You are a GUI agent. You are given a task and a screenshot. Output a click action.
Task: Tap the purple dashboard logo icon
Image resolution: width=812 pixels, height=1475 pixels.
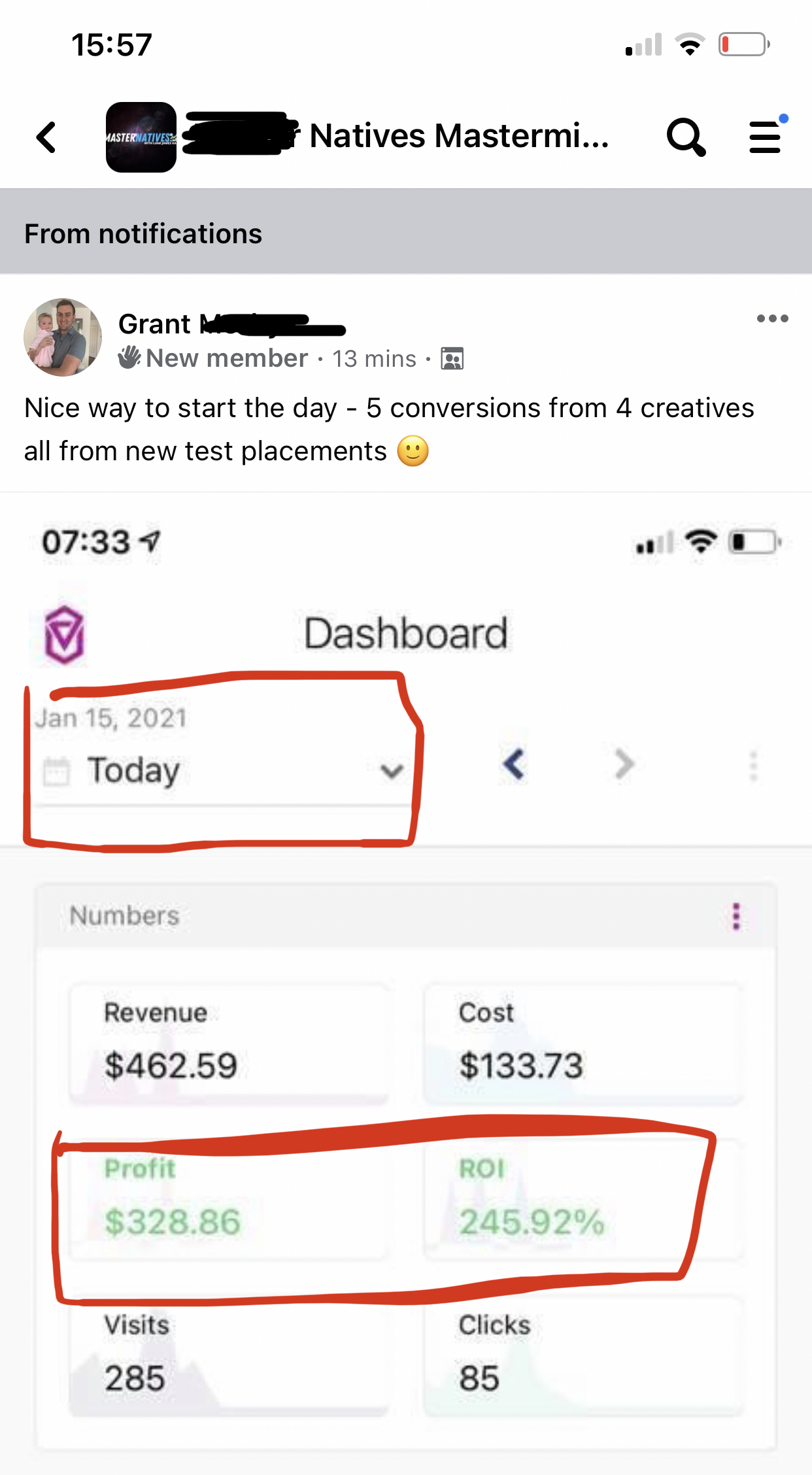(64, 635)
